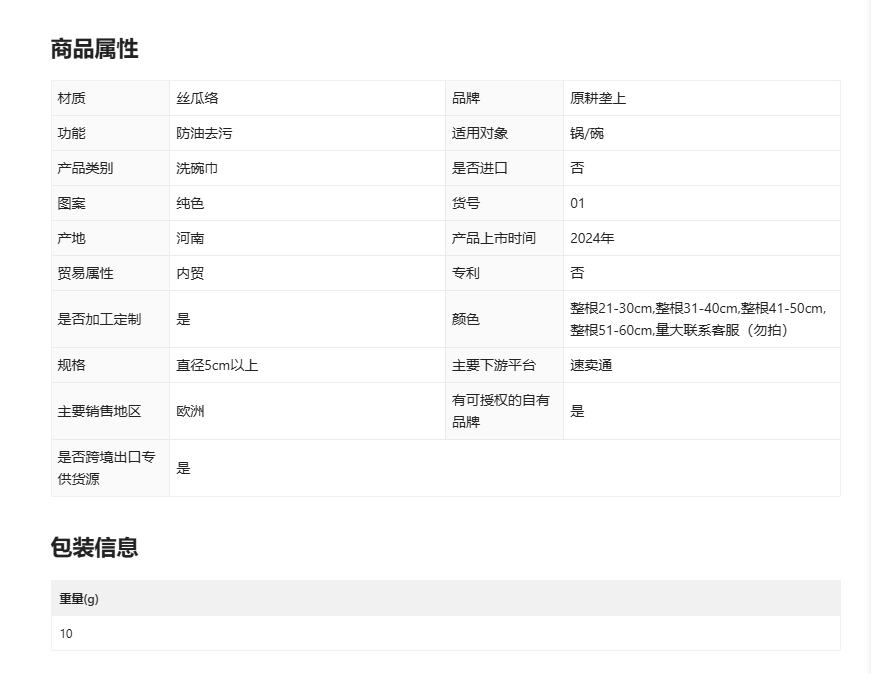
Task: Click the 速卖通 downstream platform value
Action: click(x=591, y=365)
